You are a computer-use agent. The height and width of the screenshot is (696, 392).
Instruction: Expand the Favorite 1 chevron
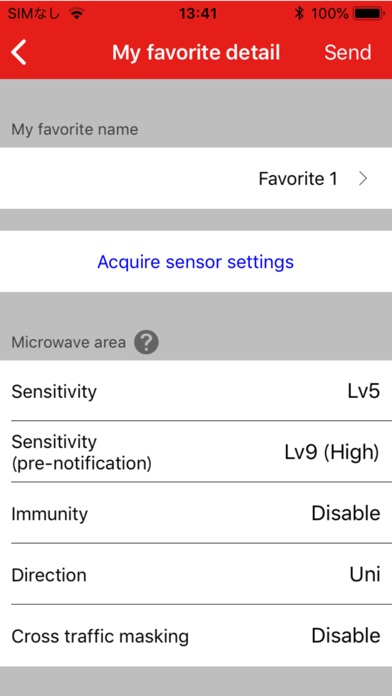(x=363, y=178)
